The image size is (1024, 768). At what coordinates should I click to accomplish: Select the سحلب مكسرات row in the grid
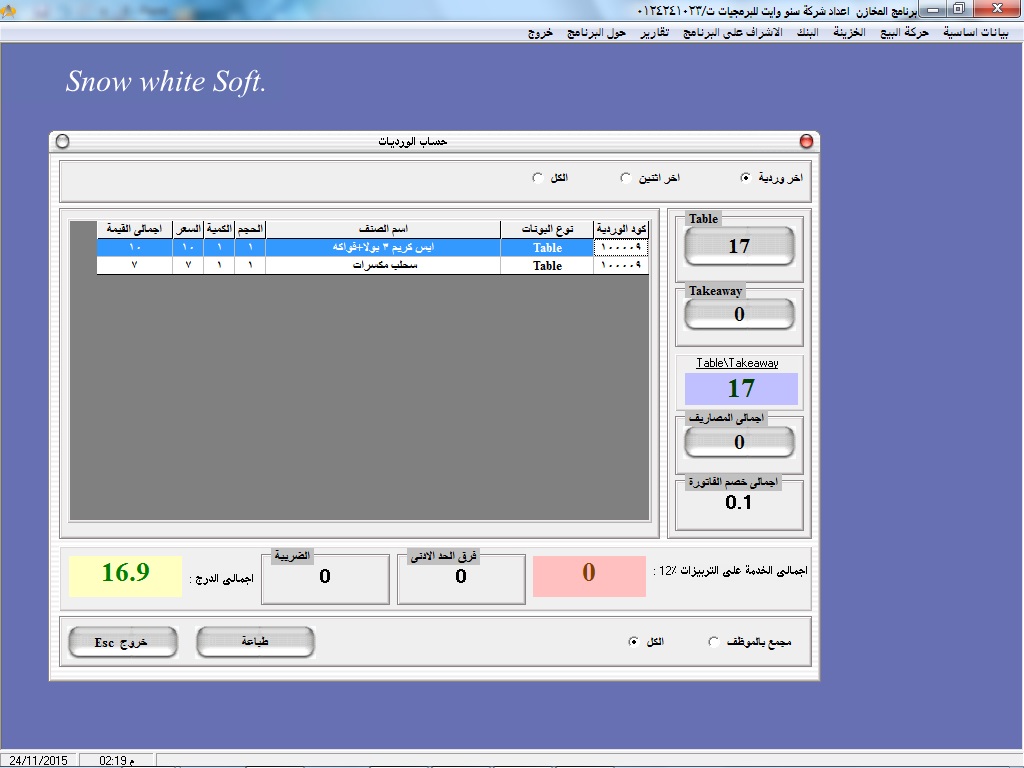click(386, 266)
